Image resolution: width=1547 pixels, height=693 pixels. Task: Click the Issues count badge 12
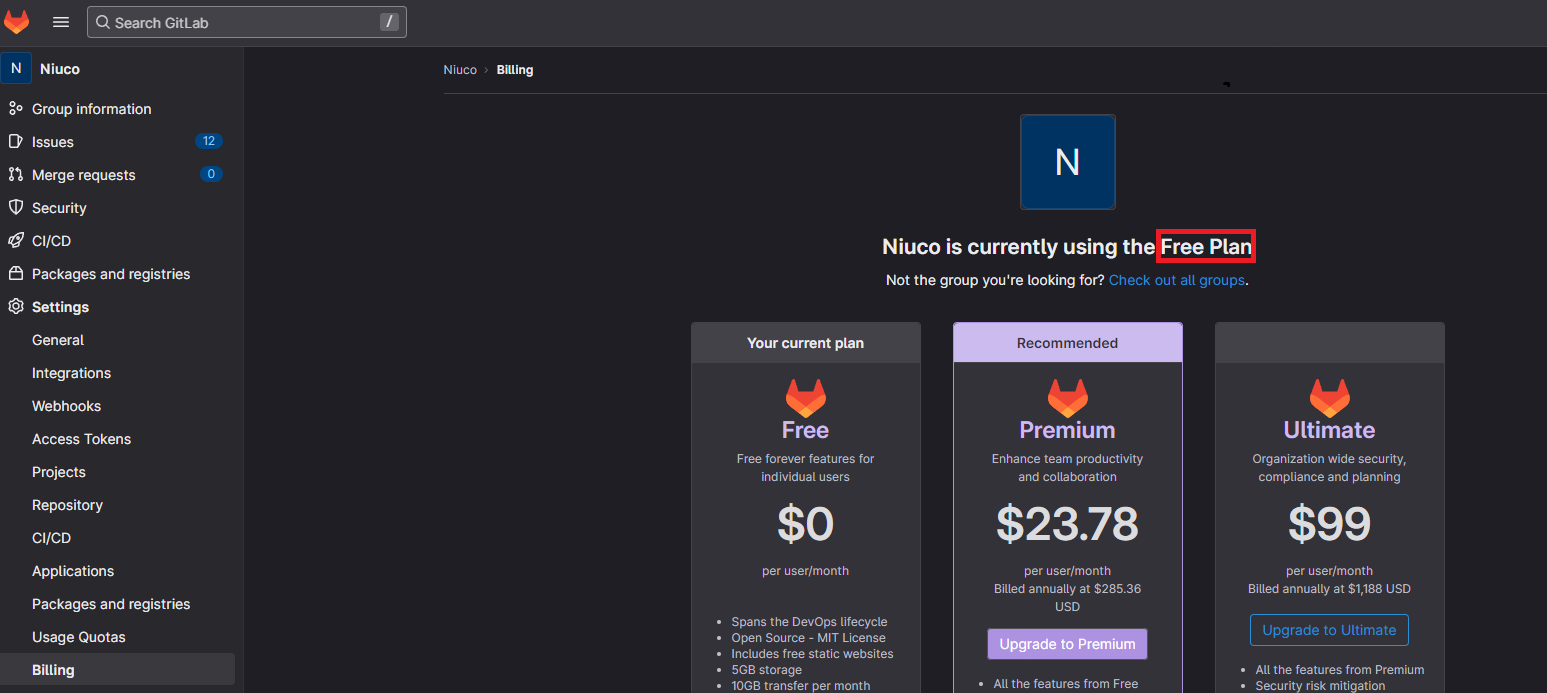[209, 141]
